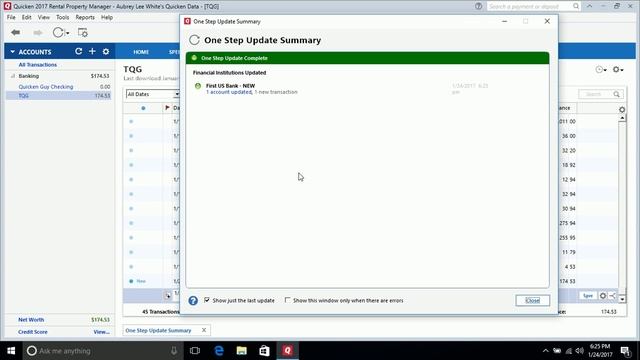This screenshot has width=640, height=360.
Task: Check Show this window only when errors
Action: pyautogui.click(x=287, y=300)
